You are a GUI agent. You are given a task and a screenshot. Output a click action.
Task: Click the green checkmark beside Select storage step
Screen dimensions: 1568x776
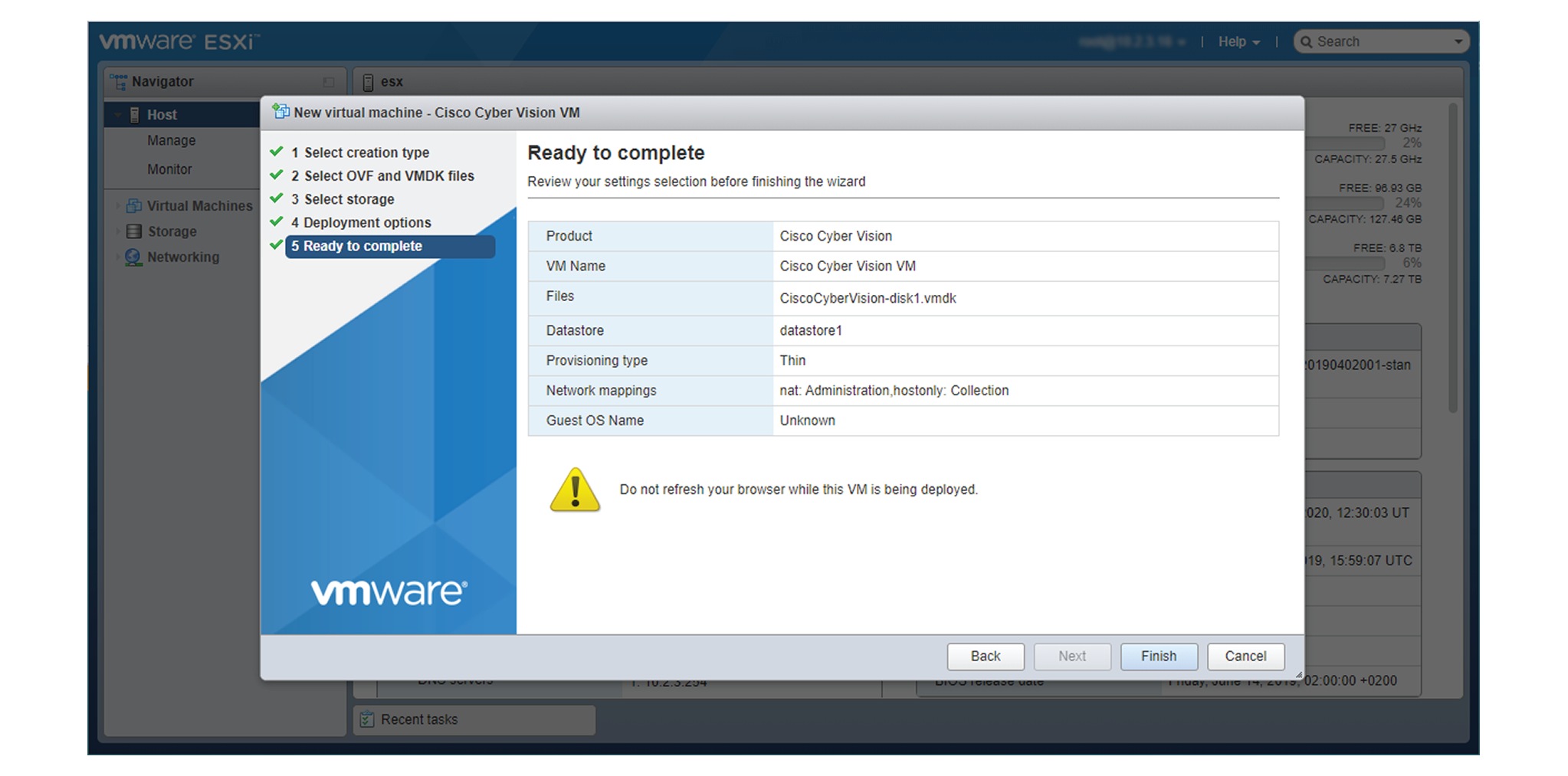point(277,198)
